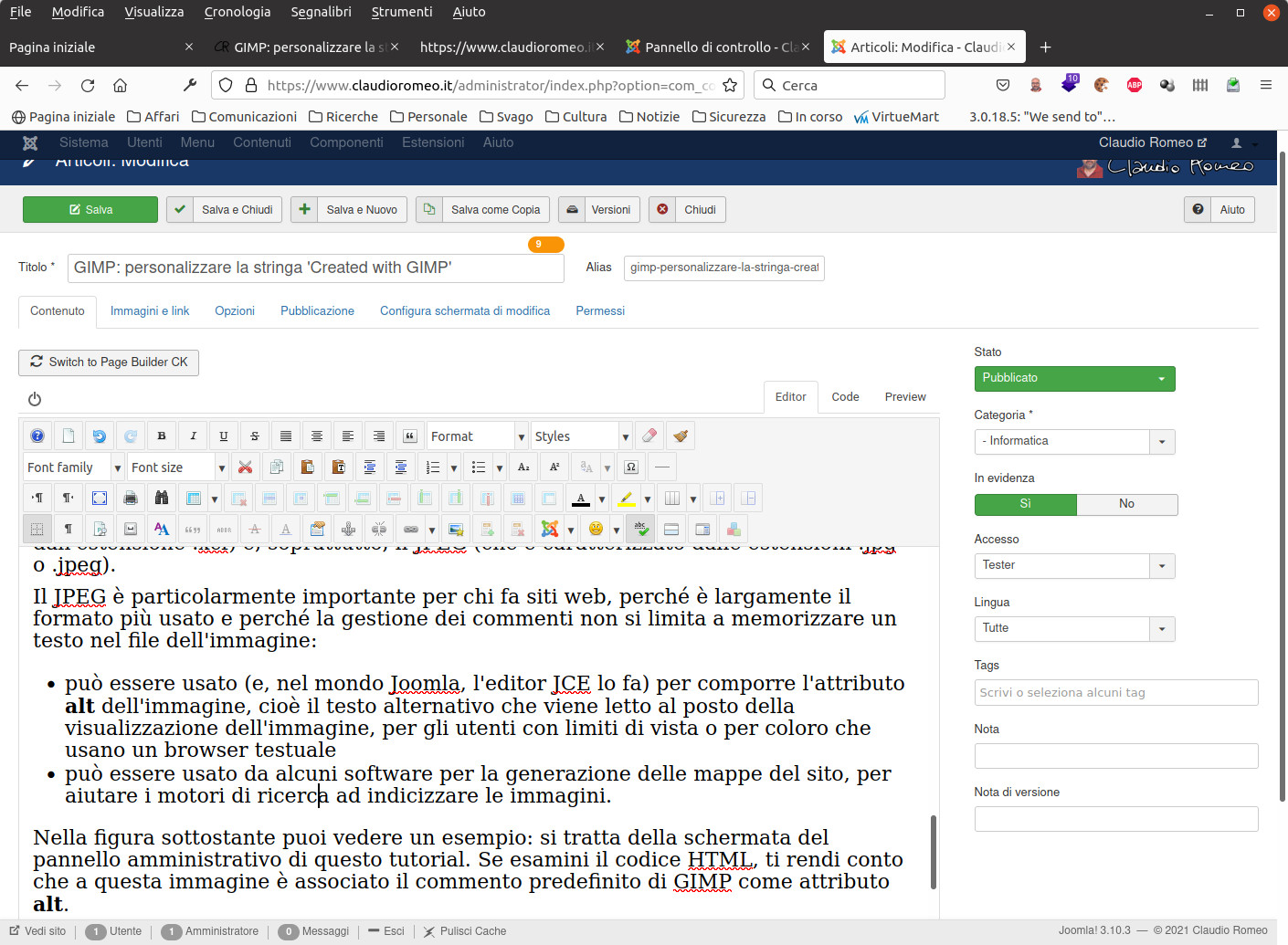
Task: Switch editor to Code view
Action: coord(845,397)
